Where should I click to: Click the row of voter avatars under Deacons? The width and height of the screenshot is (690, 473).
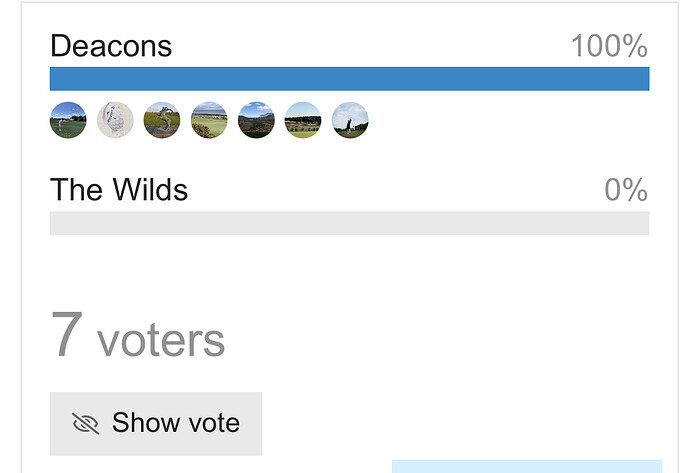click(x=209, y=120)
